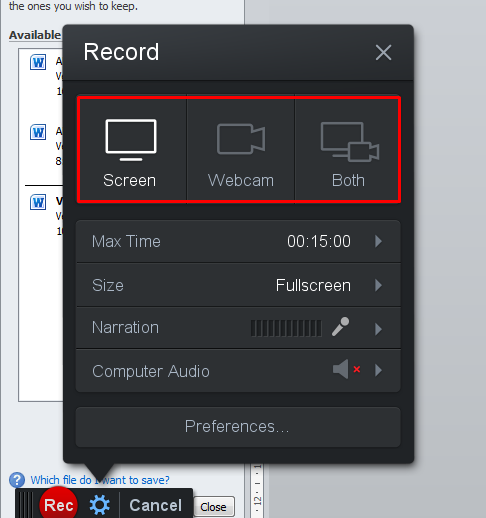Close the Record panel with the X

(x=383, y=53)
